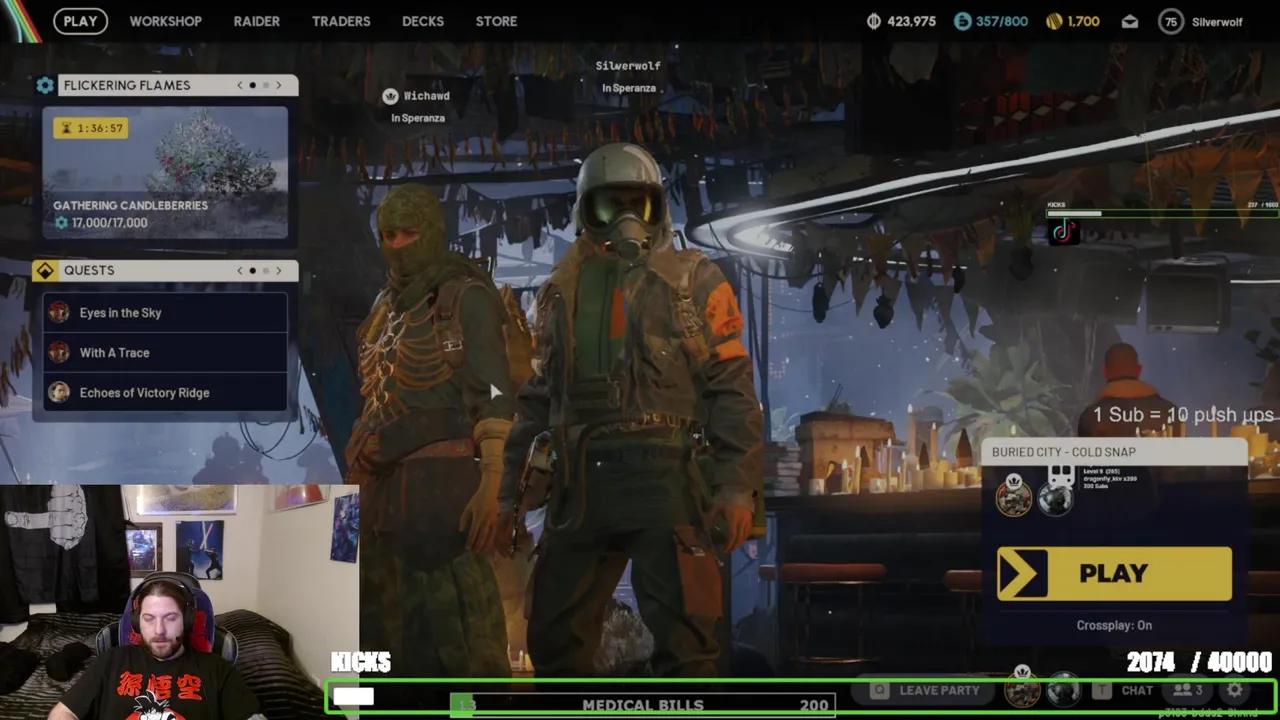The height and width of the screenshot is (720, 1280).
Task: Click the streamer webcam overlay
Action: coord(180,602)
